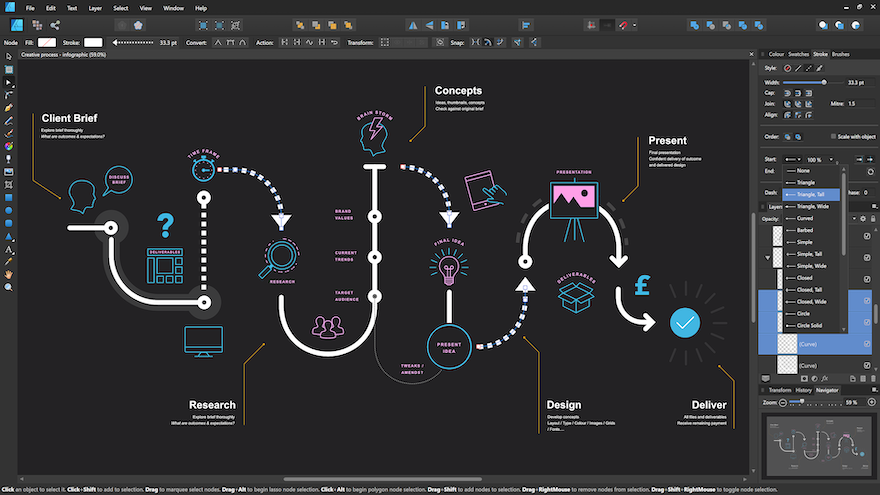Select the Move tool arrow
The width and height of the screenshot is (880, 495).
tap(8, 56)
